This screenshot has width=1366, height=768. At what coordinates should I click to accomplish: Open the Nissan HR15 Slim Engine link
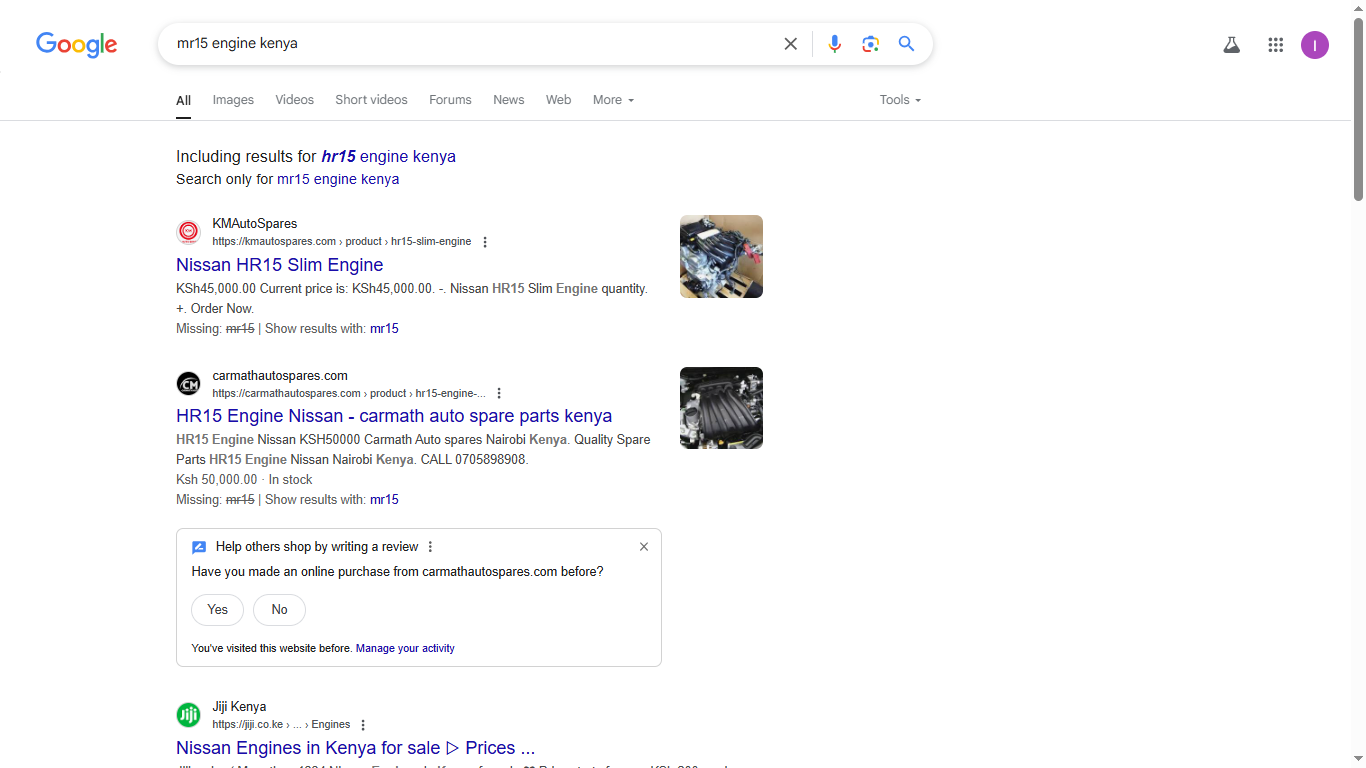tap(280, 265)
